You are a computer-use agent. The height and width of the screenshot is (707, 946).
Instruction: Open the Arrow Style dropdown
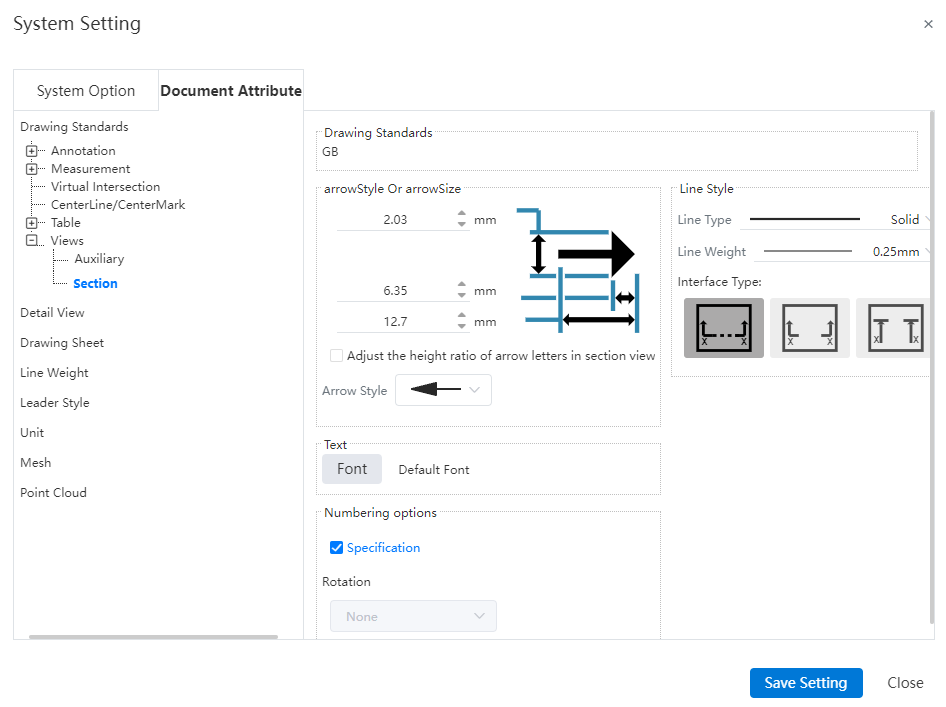tap(443, 390)
